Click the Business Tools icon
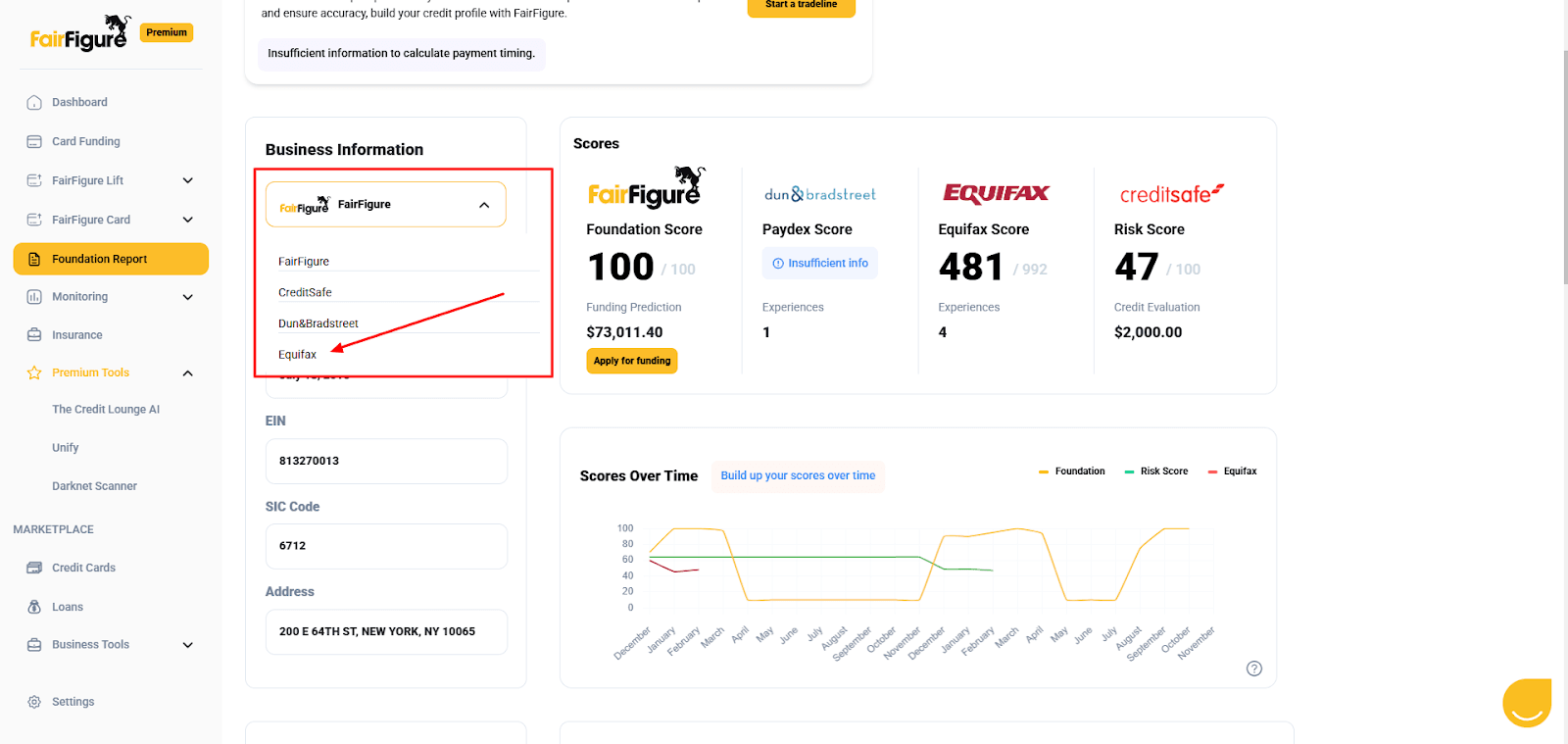 [34, 644]
